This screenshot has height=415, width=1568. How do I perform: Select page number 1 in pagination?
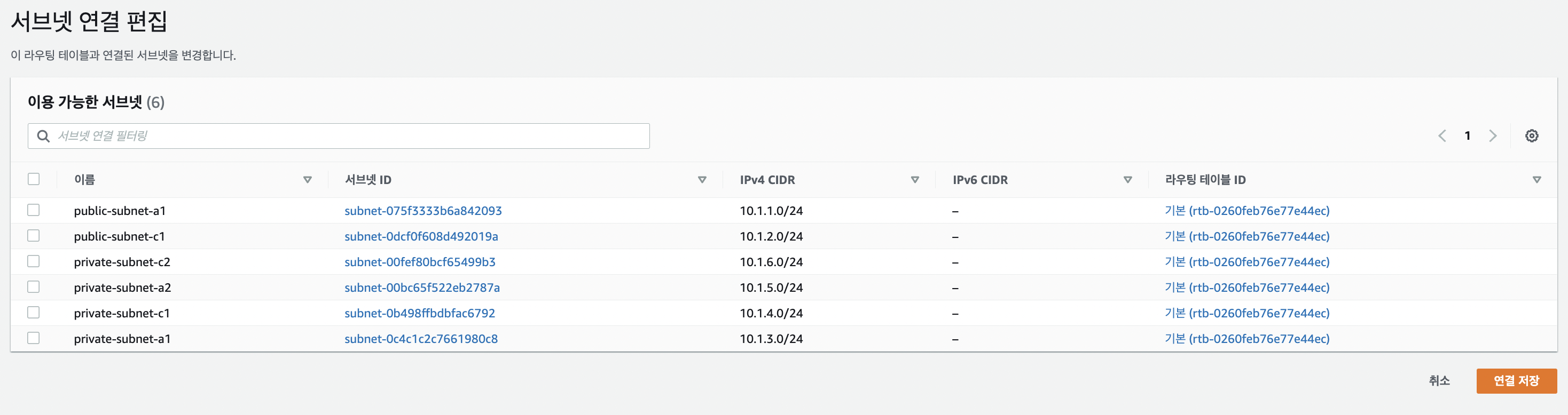click(1467, 135)
